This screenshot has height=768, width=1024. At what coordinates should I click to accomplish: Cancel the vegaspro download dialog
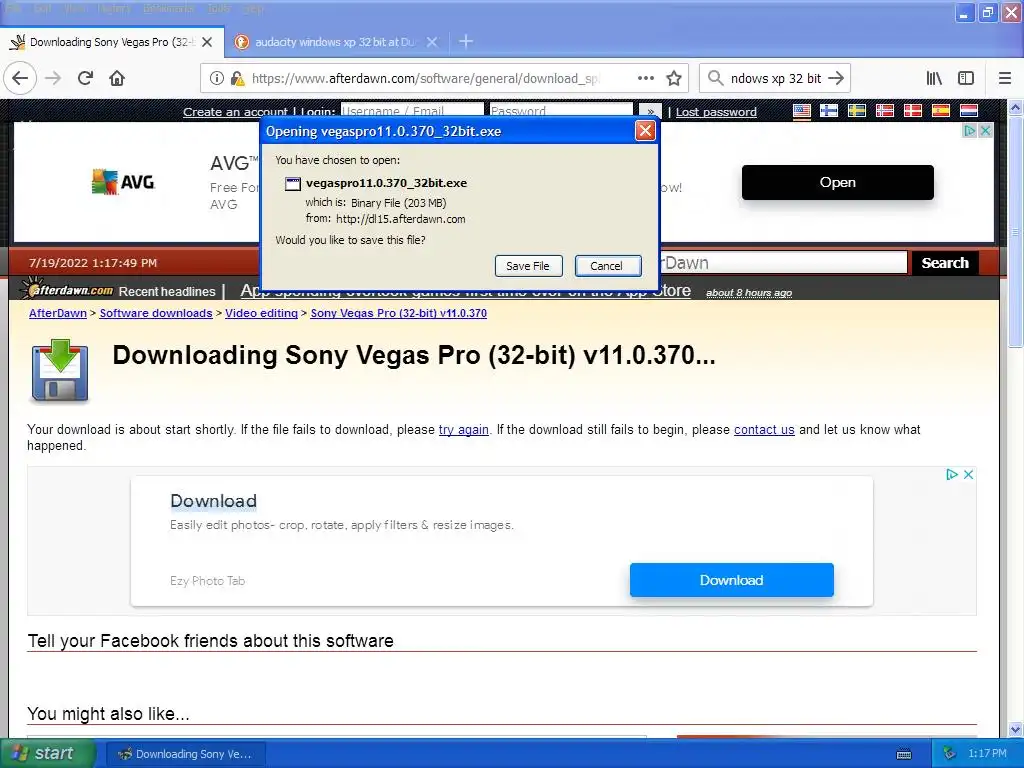607,266
